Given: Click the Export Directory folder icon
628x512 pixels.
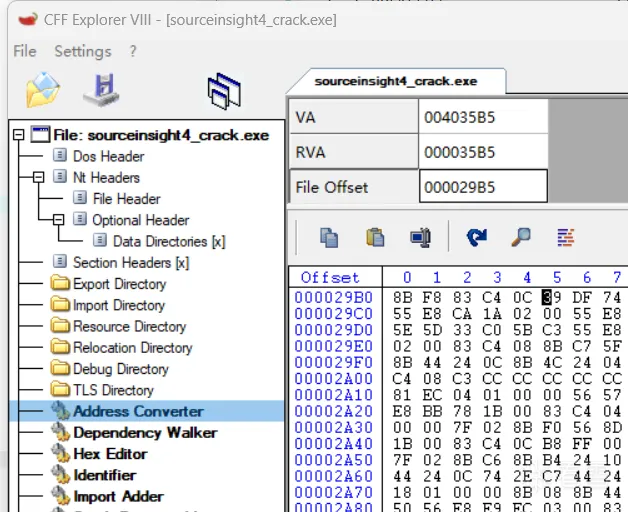Looking at the screenshot, I should click(x=60, y=283).
